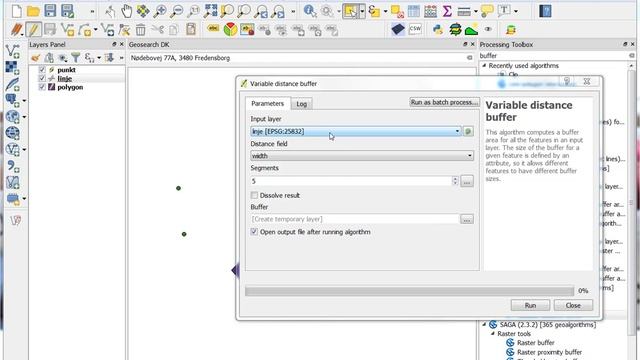The image size is (640, 360).
Task: Enable the Dissolve result checkbox
Action: 254,195
